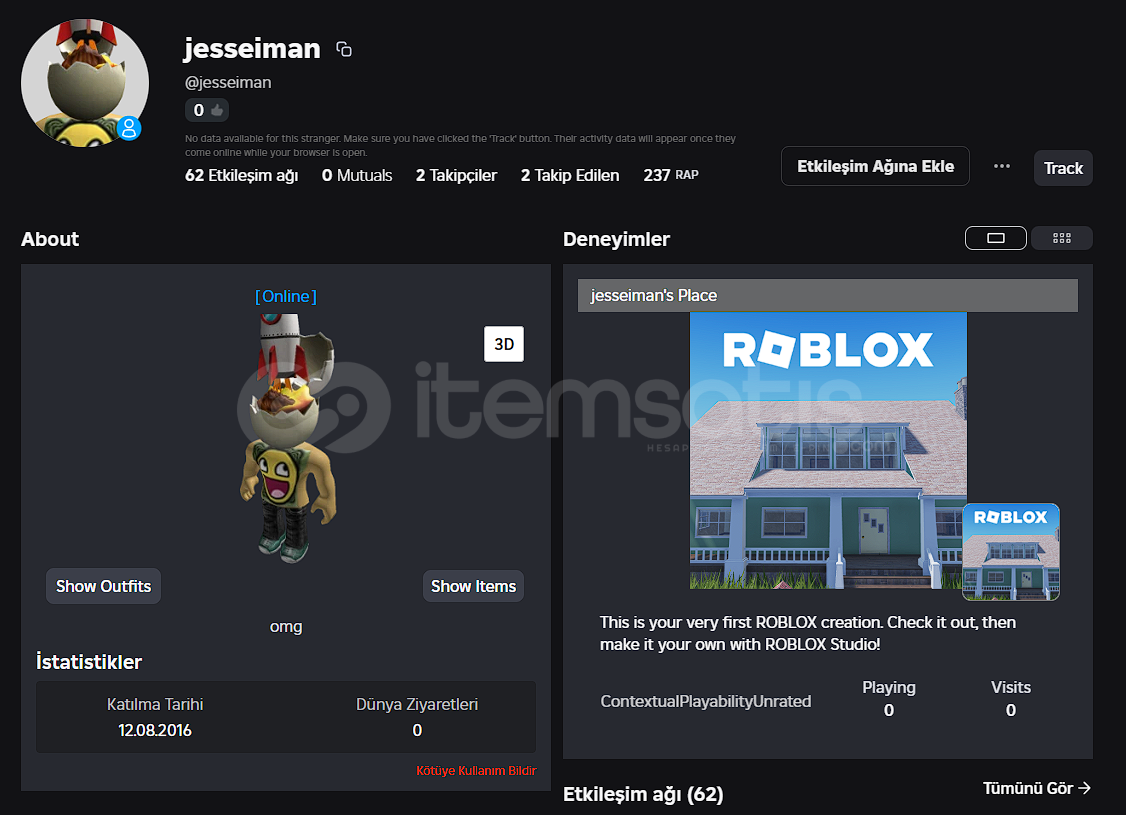The image size is (1126, 815).
Task: Click the Deneyimler section heading
Action: pyautogui.click(x=616, y=239)
